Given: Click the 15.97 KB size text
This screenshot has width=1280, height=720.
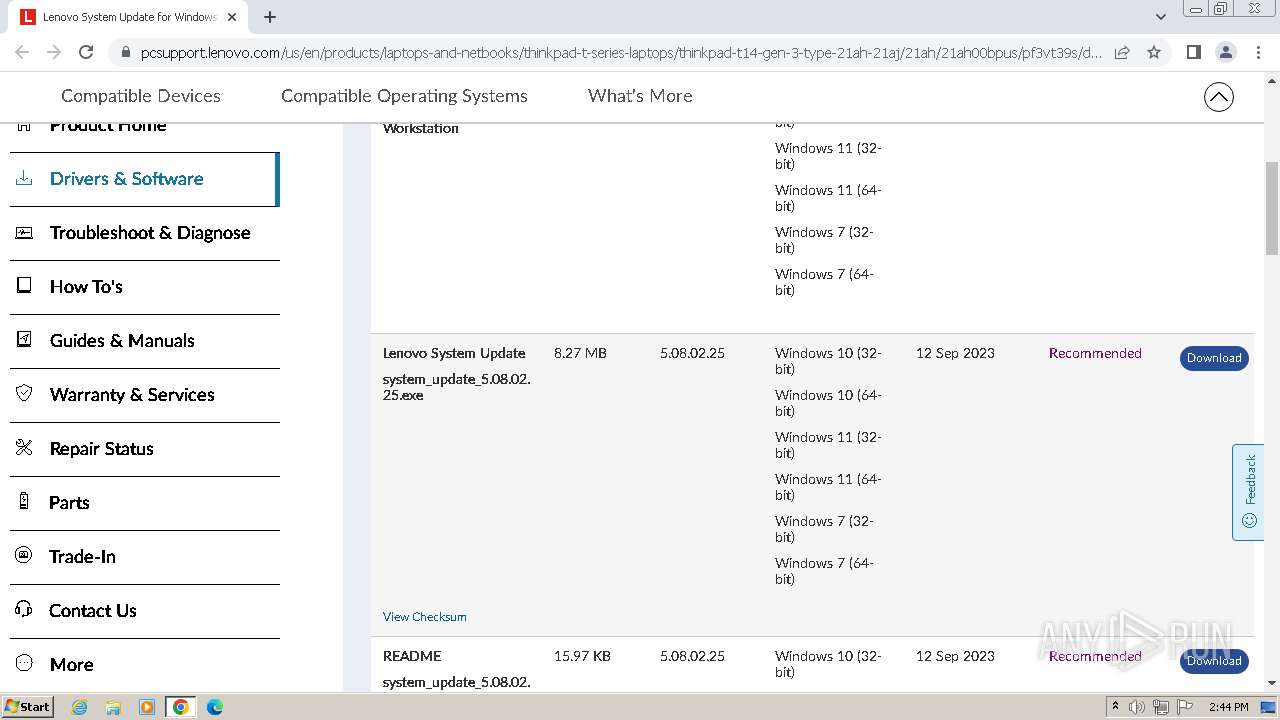Looking at the screenshot, I should [582, 656].
